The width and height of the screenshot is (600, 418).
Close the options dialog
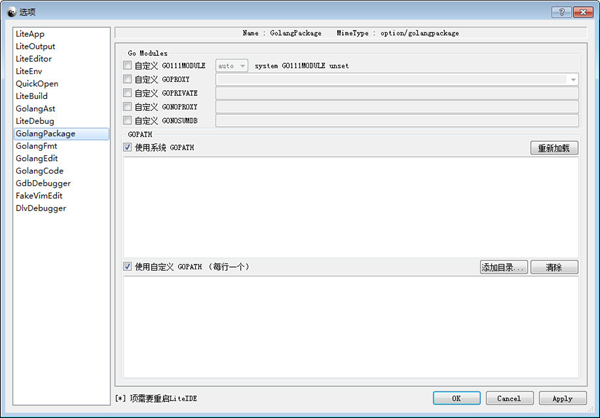[583, 12]
